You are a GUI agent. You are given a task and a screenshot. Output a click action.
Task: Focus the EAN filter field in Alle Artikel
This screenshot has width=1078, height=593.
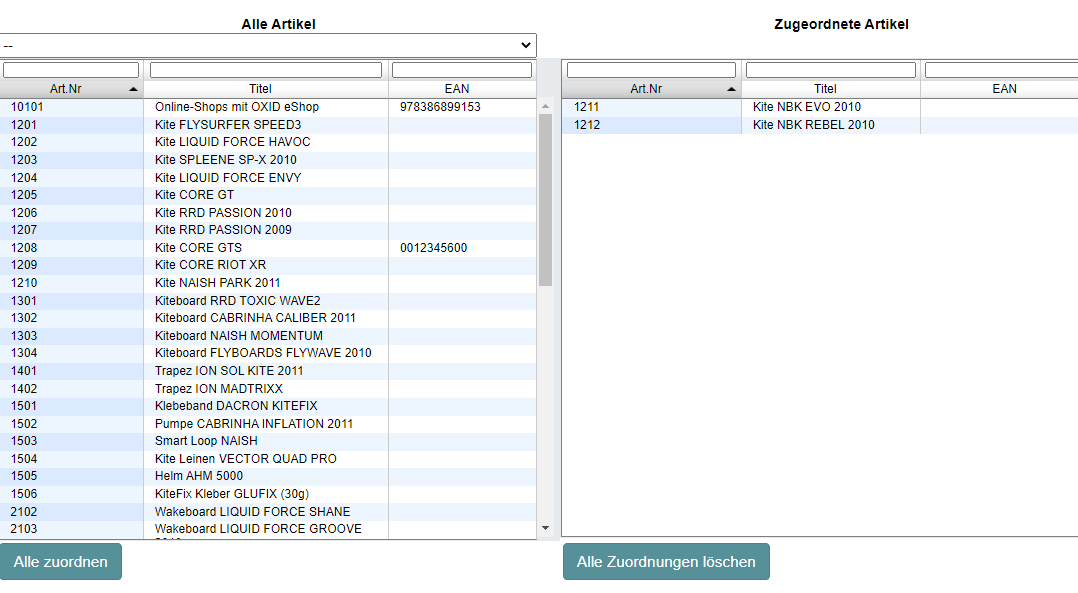click(462, 70)
